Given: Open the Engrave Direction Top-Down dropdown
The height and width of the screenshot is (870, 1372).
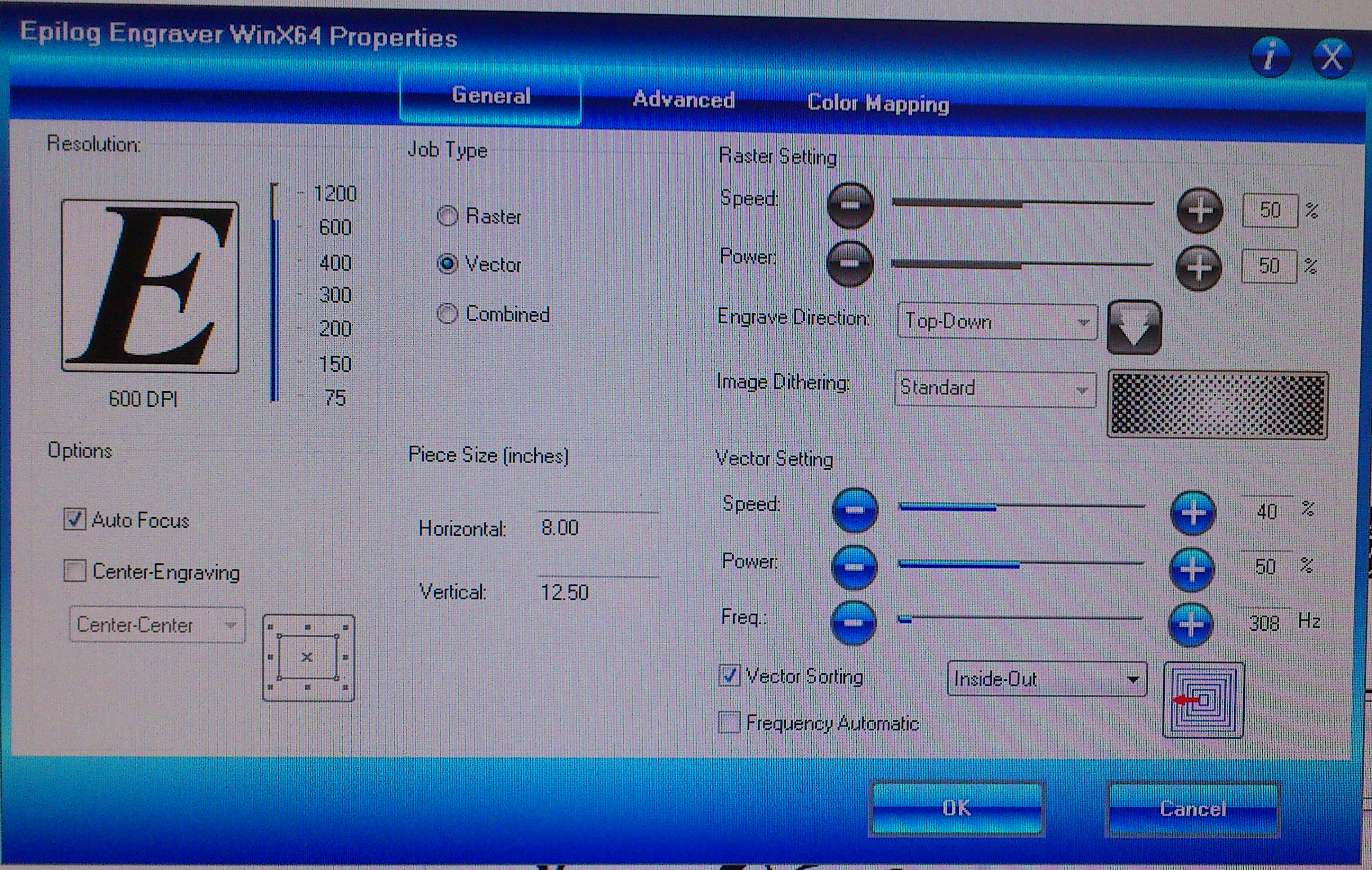Looking at the screenshot, I should [x=997, y=322].
